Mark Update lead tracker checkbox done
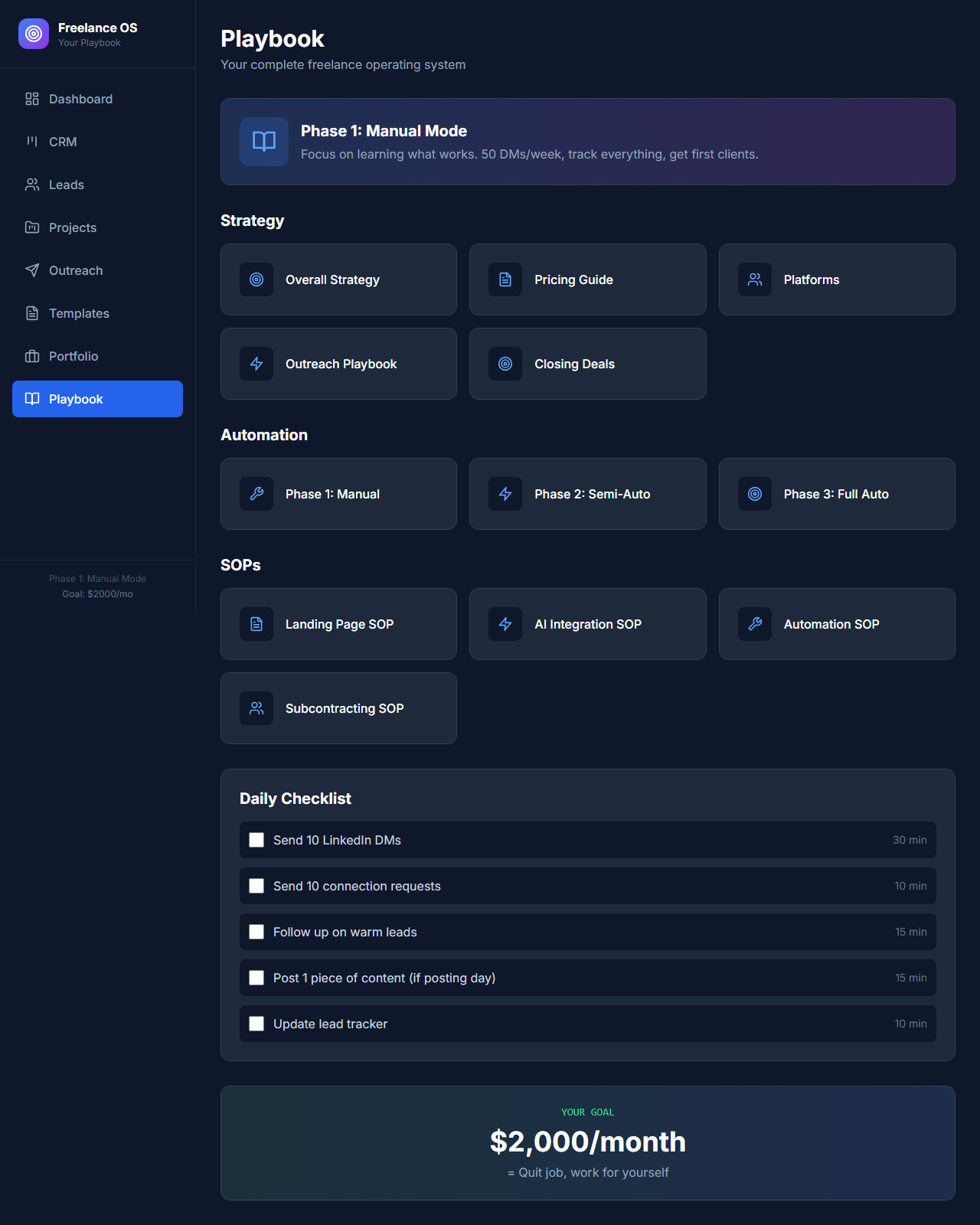 coord(256,1024)
